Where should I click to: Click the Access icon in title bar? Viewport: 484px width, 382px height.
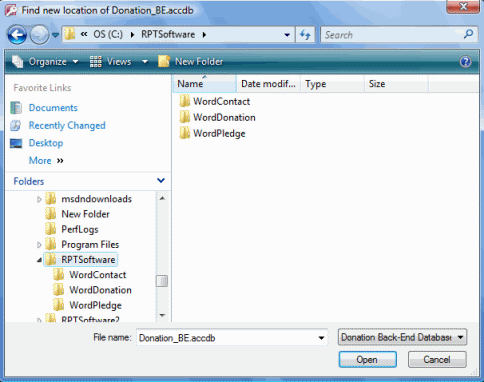click(10, 10)
